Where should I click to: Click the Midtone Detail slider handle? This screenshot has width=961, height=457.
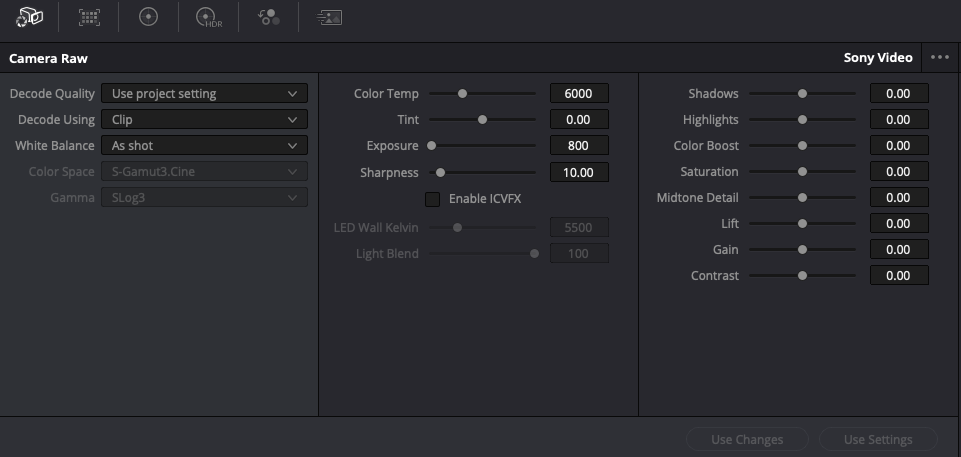[802, 198]
